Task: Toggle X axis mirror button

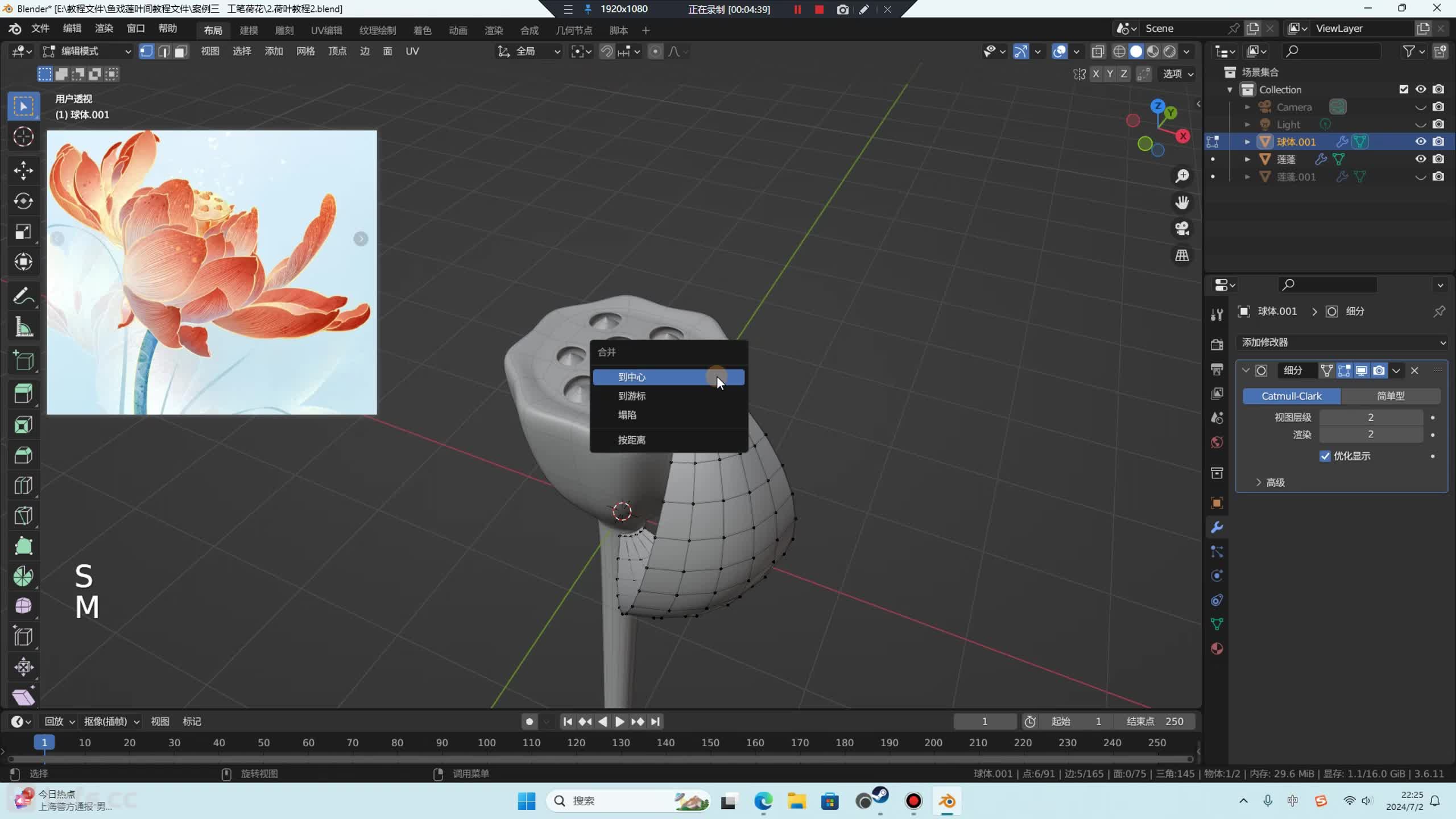Action: (1095, 74)
